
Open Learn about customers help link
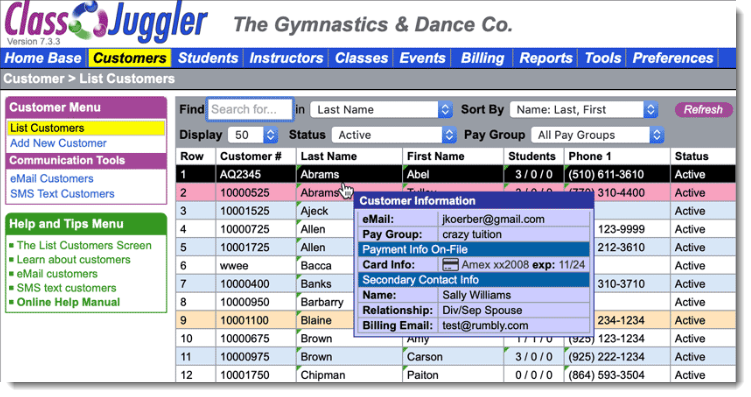click(73, 260)
